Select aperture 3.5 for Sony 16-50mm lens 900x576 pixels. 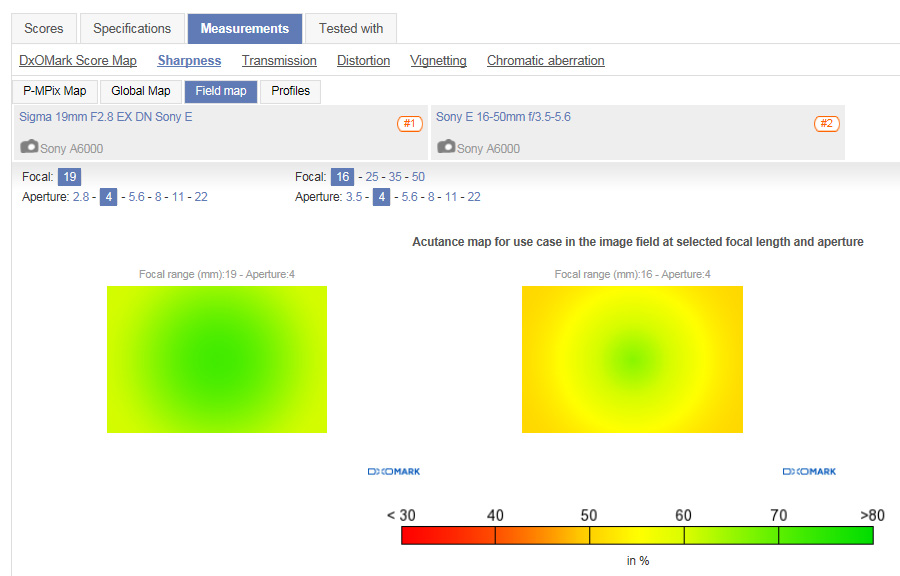tap(354, 197)
